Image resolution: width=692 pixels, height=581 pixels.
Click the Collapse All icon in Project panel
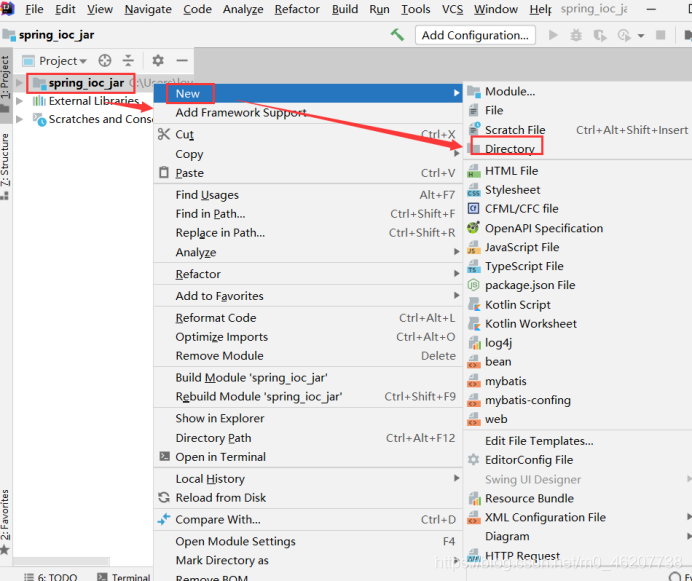[x=128, y=60]
